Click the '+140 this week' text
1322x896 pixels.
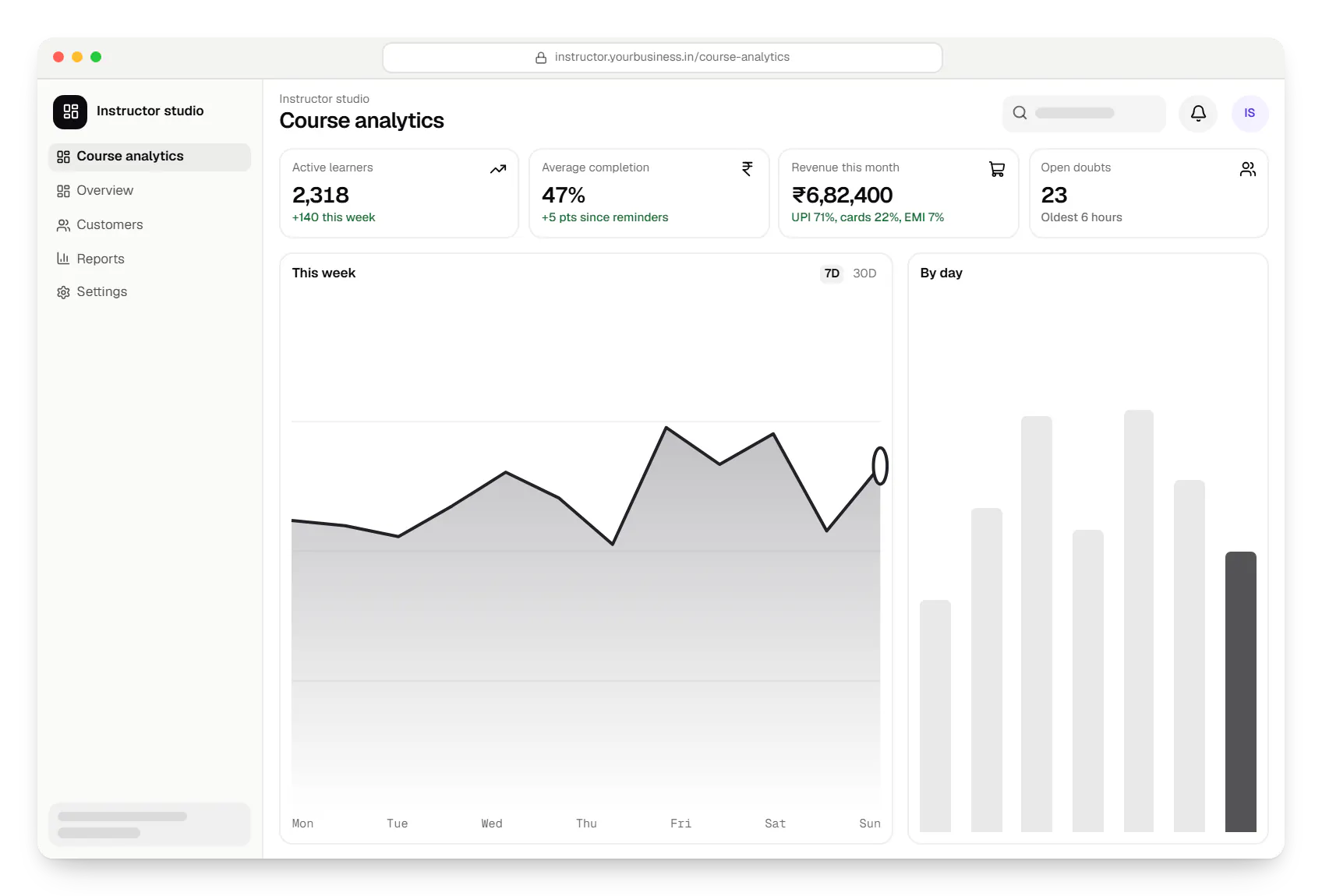(x=334, y=217)
